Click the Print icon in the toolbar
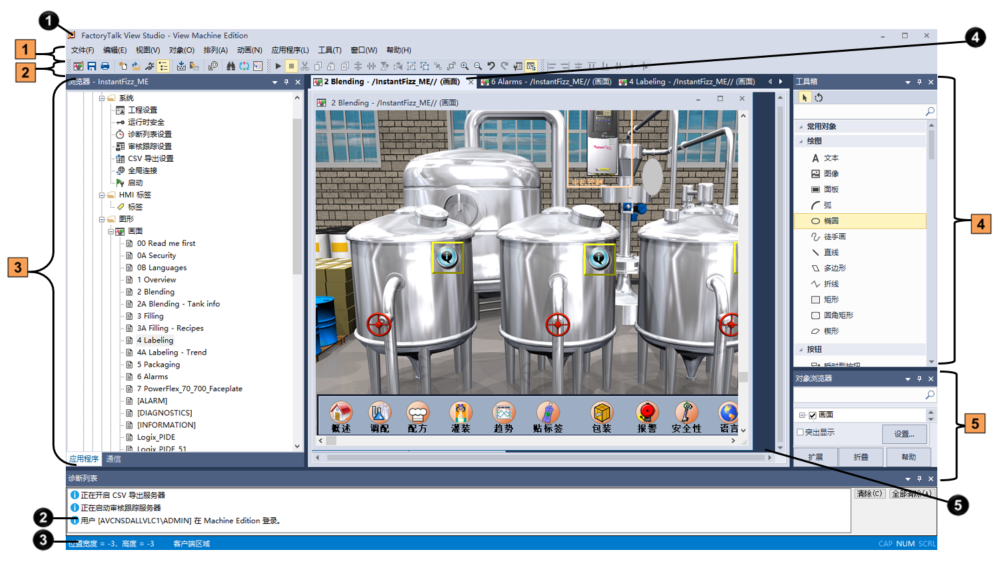Screen dimensions: 1002x561 click(x=105, y=66)
